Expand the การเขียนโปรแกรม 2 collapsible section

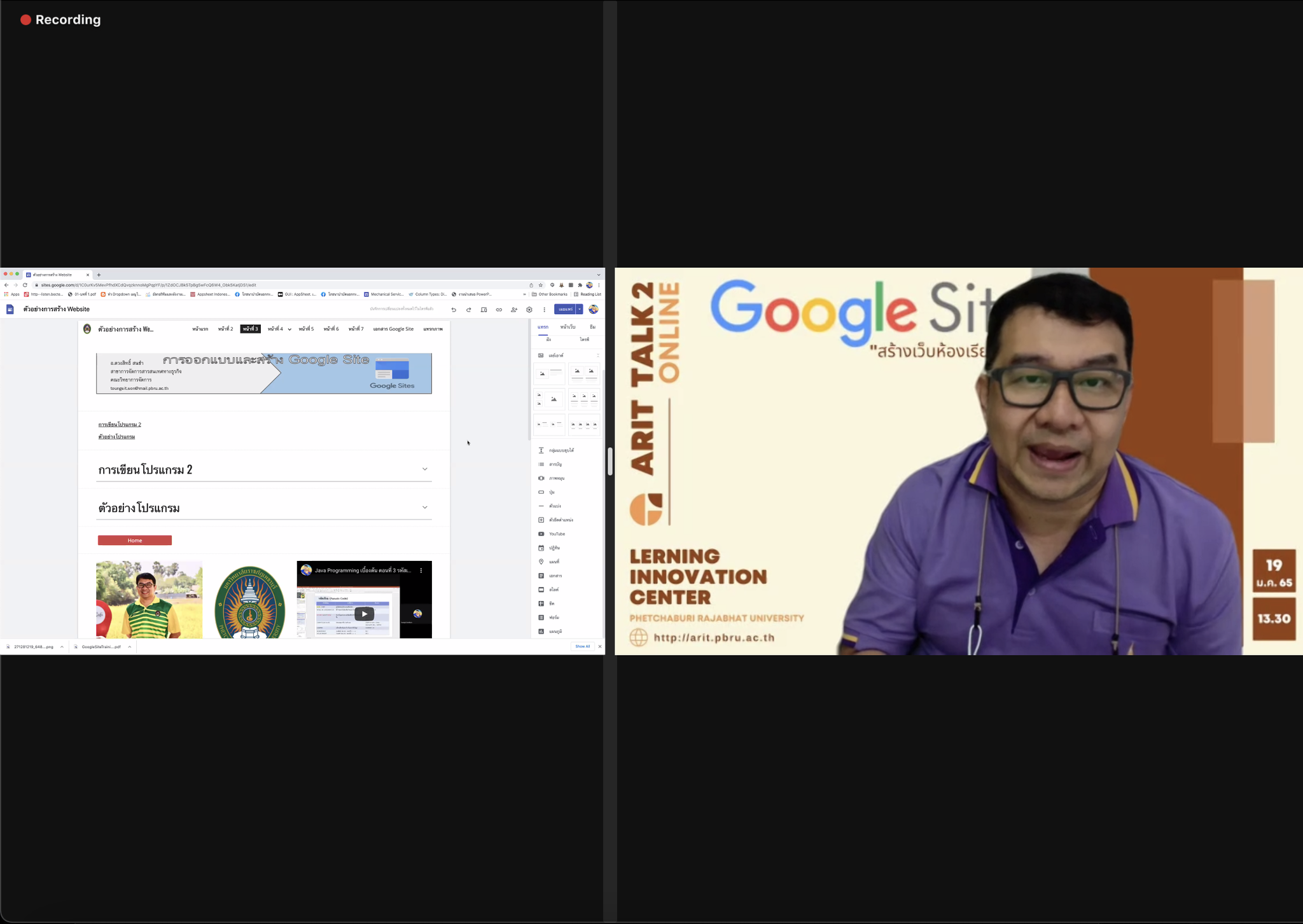tap(425, 469)
